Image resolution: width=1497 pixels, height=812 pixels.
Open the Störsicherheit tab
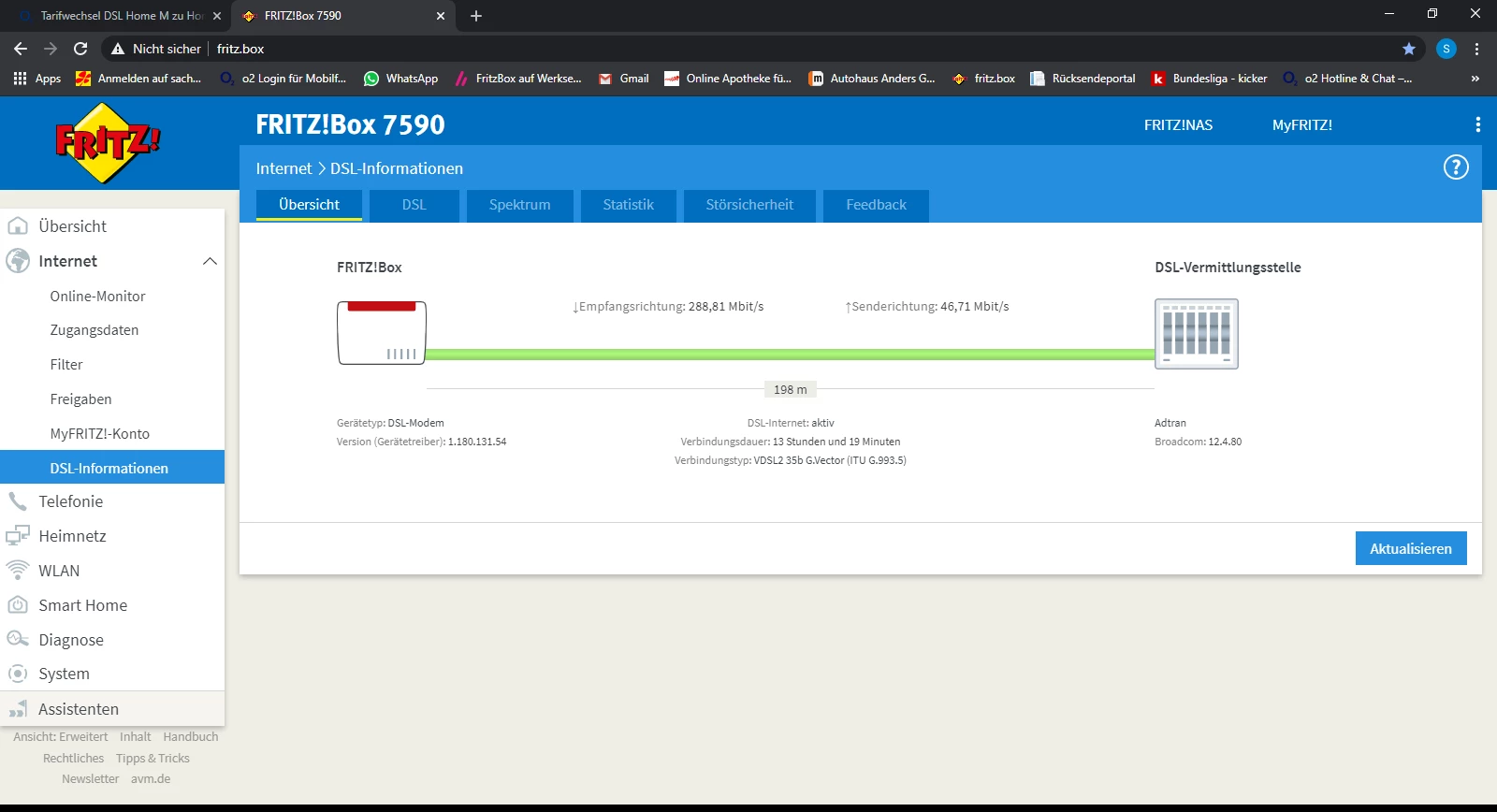[749, 205]
